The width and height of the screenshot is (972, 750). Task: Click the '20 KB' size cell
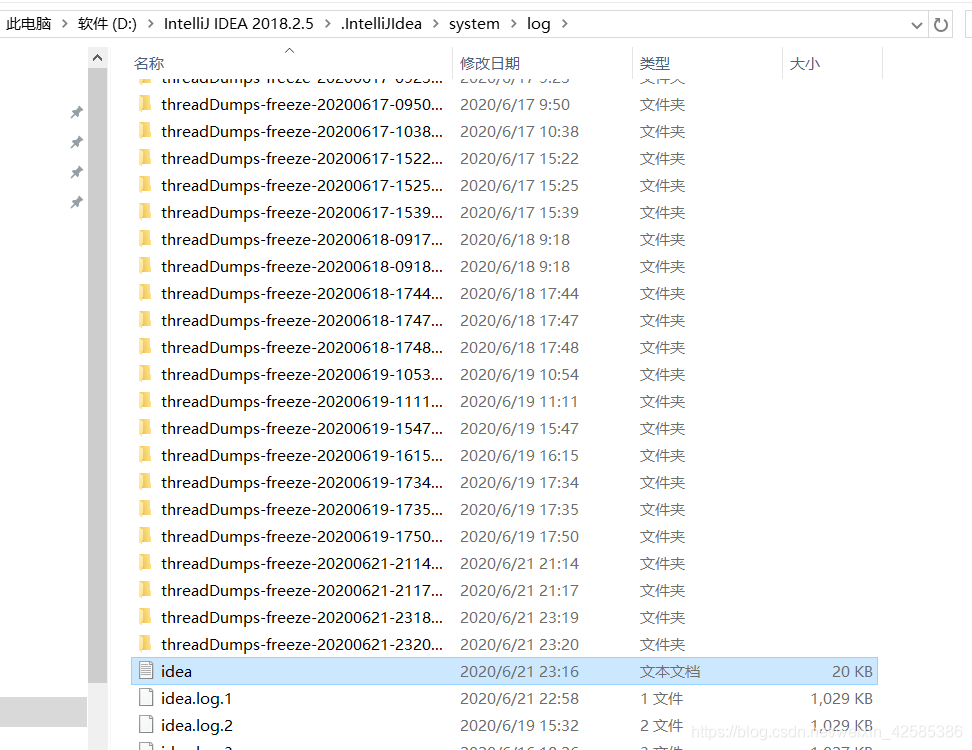852,671
